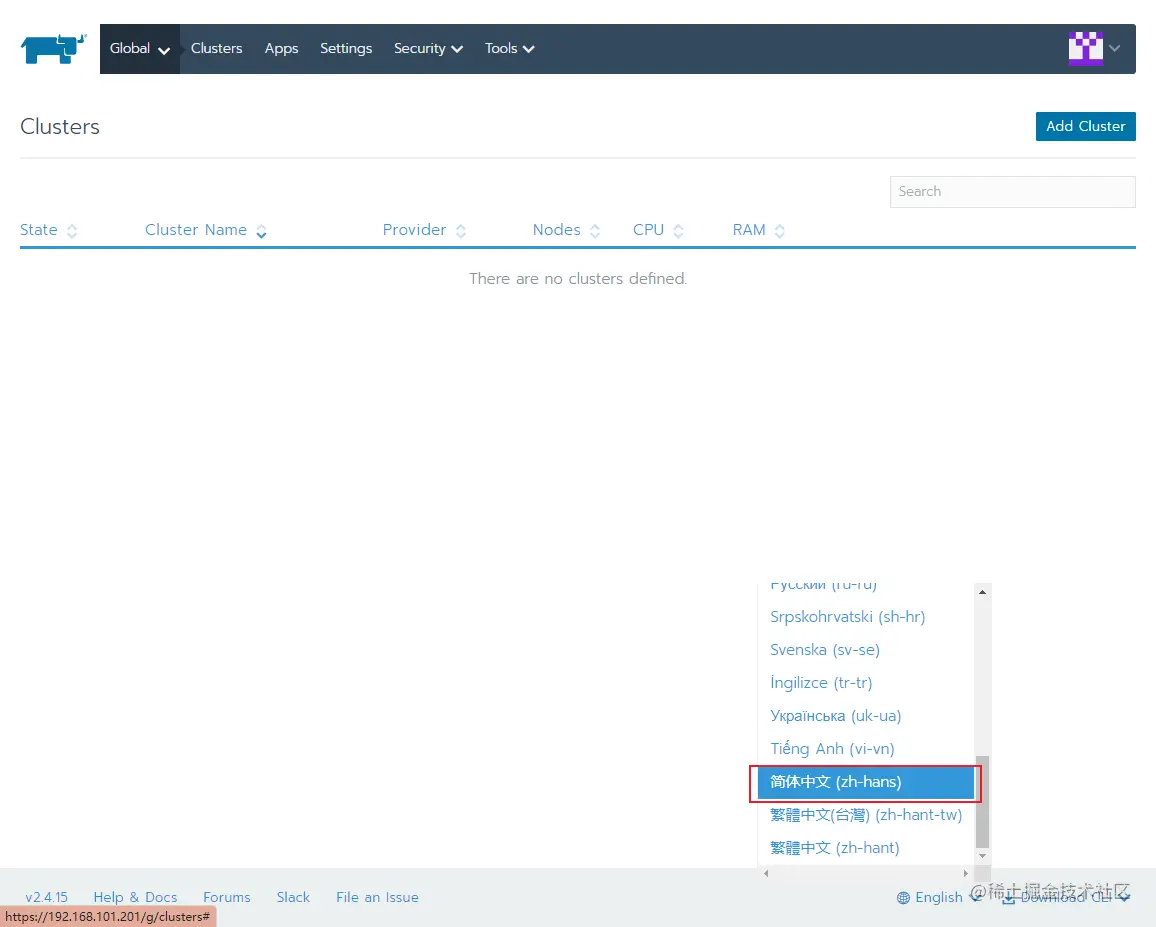Viewport: 1156px width, 927px height.
Task: Click the Add Cluster button
Action: [x=1085, y=126]
